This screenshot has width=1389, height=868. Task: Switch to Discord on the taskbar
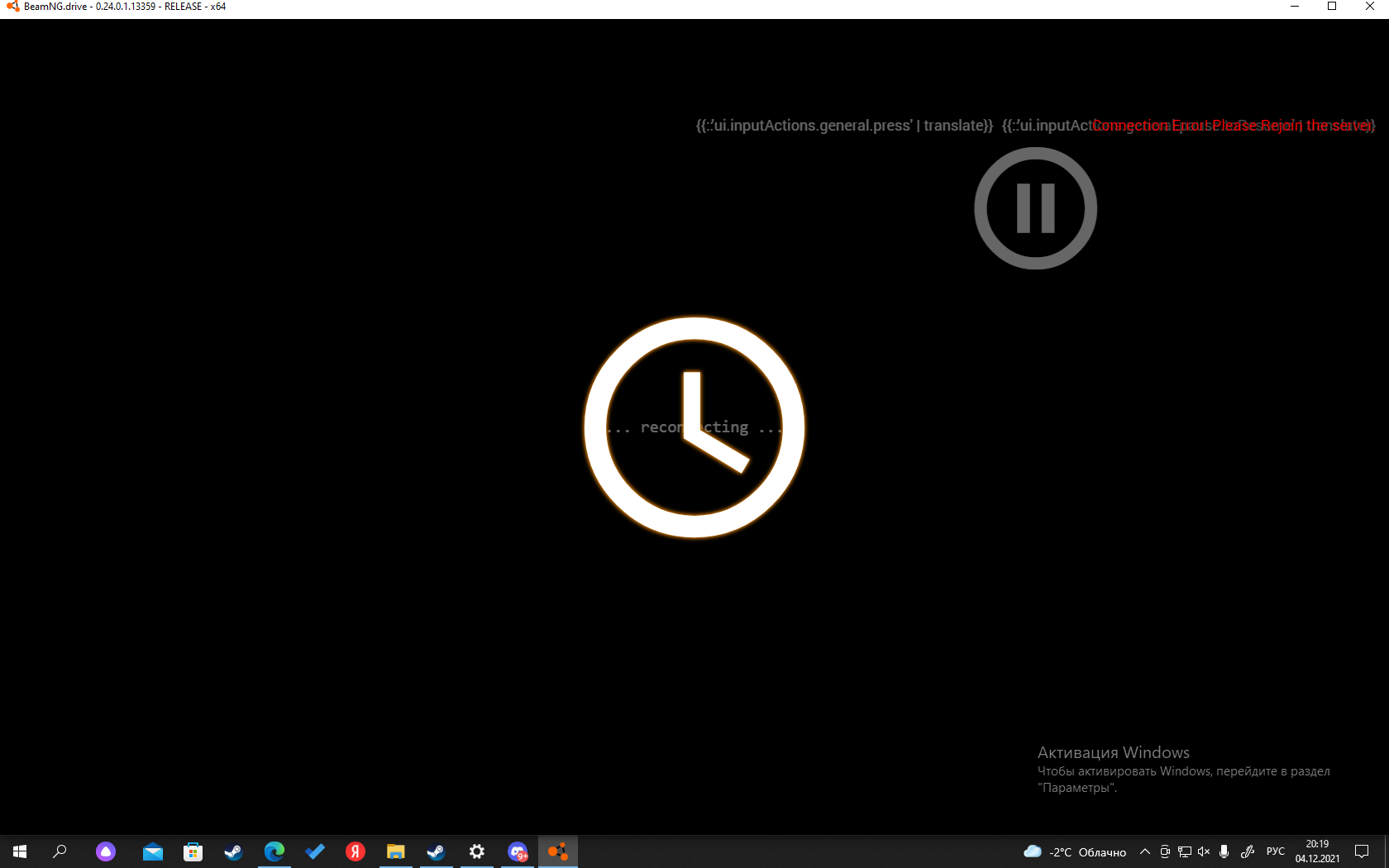(x=518, y=851)
